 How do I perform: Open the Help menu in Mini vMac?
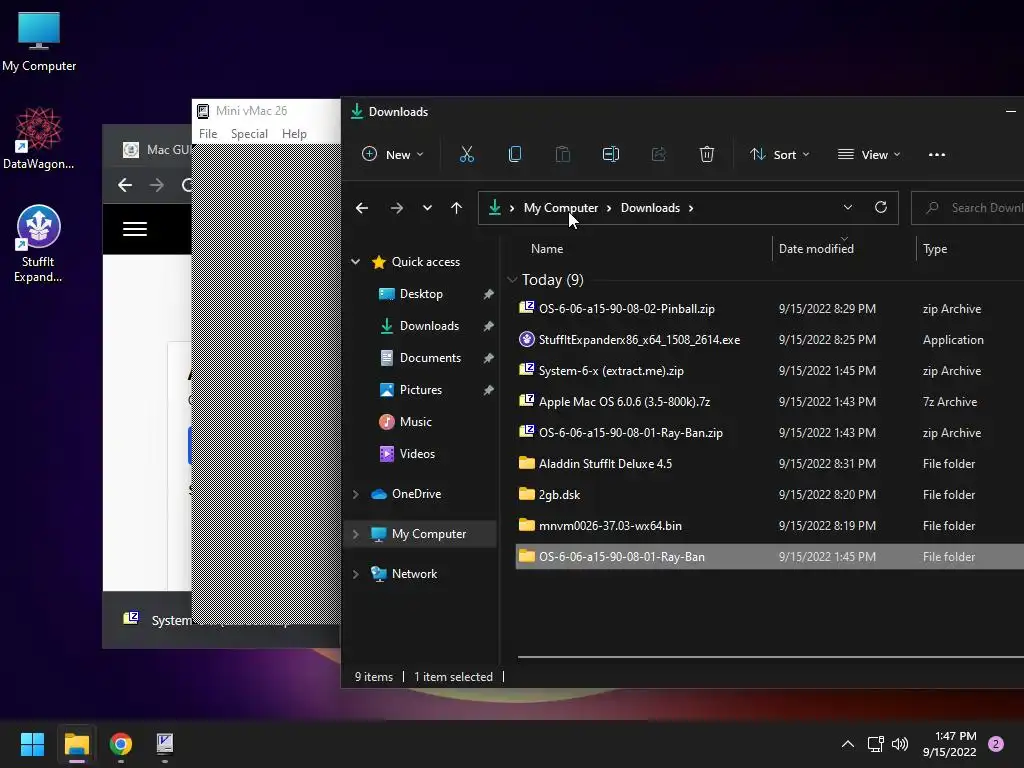294,133
